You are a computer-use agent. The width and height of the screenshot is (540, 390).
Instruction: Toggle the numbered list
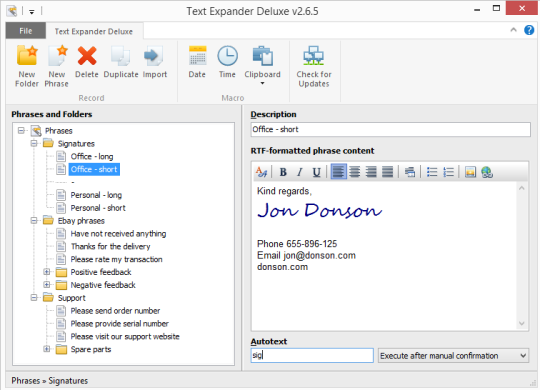pos(448,172)
